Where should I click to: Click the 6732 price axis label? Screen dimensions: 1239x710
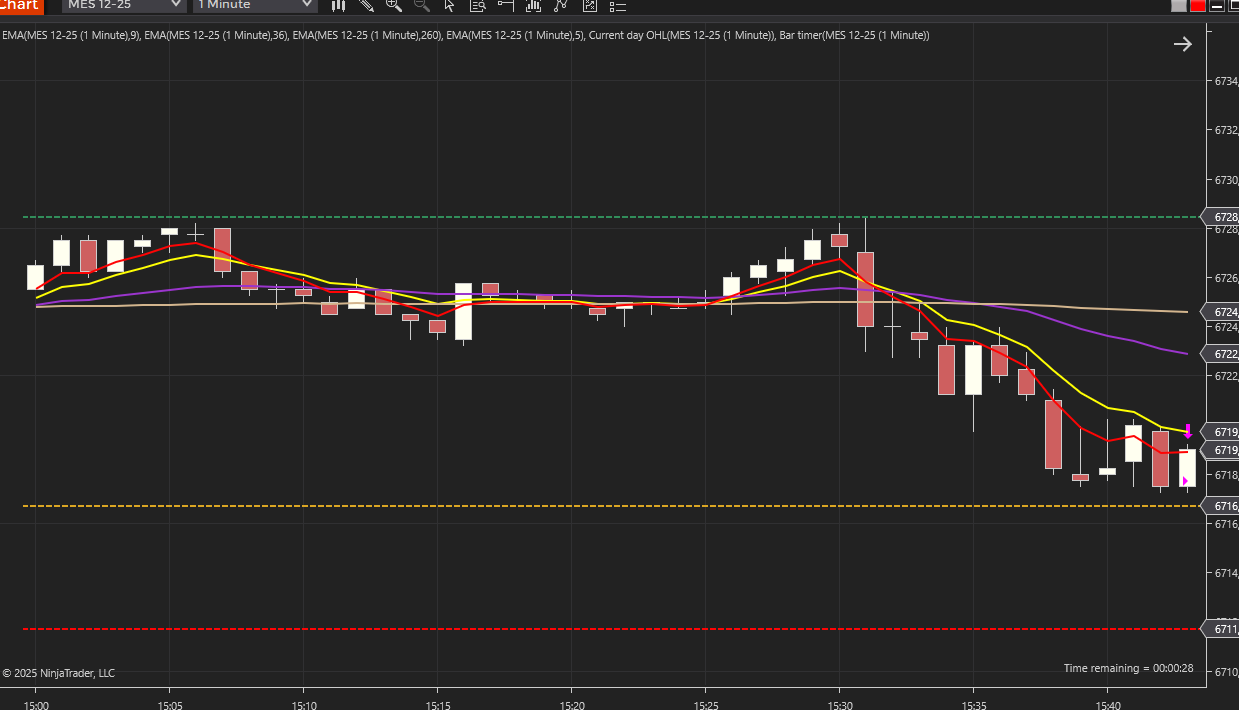click(x=1226, y=131)
